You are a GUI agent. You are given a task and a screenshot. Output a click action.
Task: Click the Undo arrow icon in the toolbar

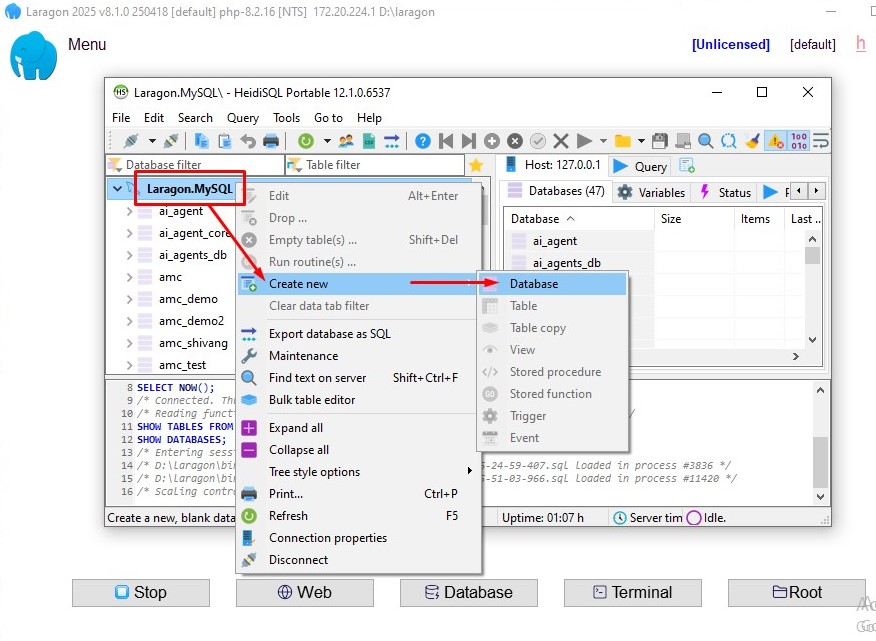[x=248, y=141]
